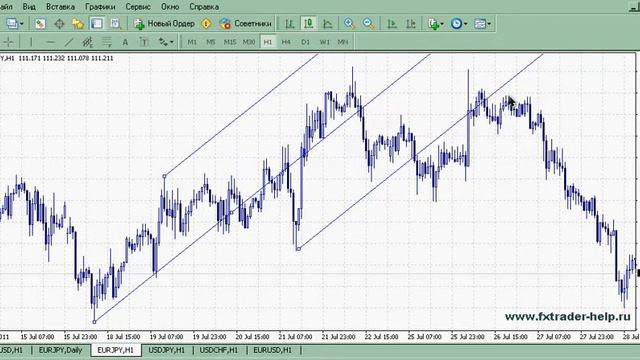Switch timeframe to W1
The image size is (640, 360).
(x=324, y=42)
